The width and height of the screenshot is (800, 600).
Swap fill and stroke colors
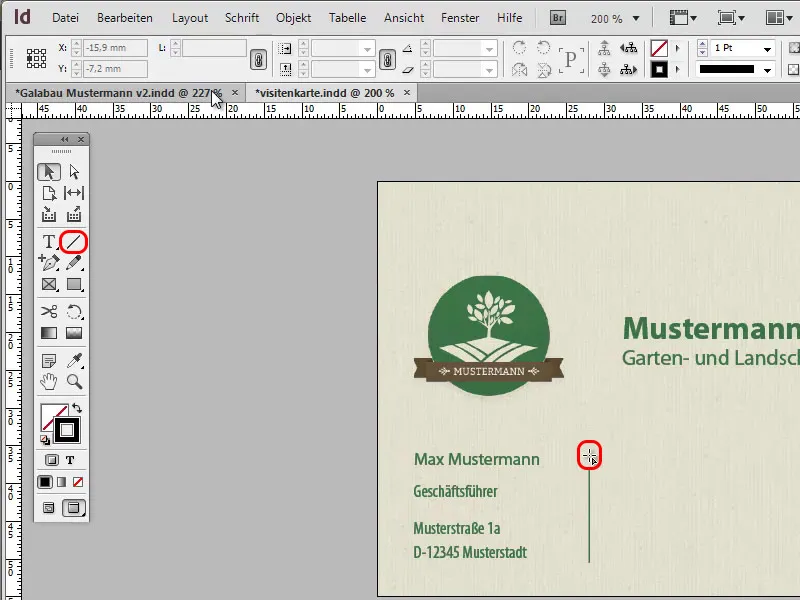click(77, 408)
